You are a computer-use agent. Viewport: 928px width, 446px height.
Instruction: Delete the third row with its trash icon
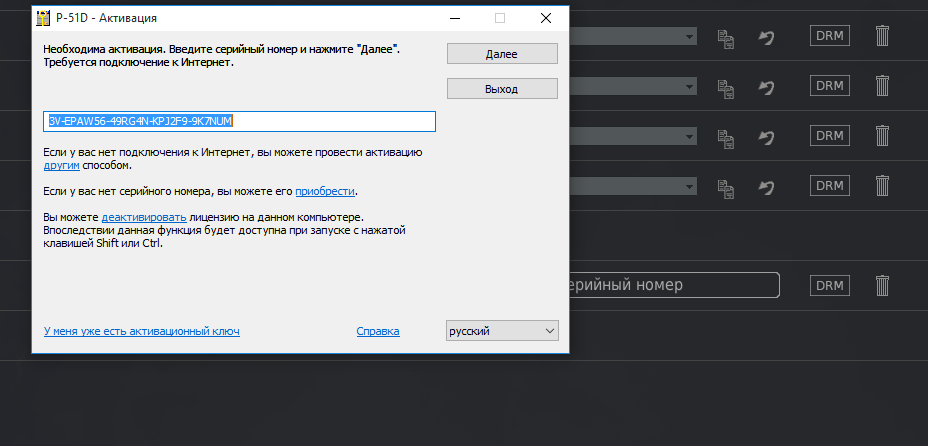[x=882, y=135]
